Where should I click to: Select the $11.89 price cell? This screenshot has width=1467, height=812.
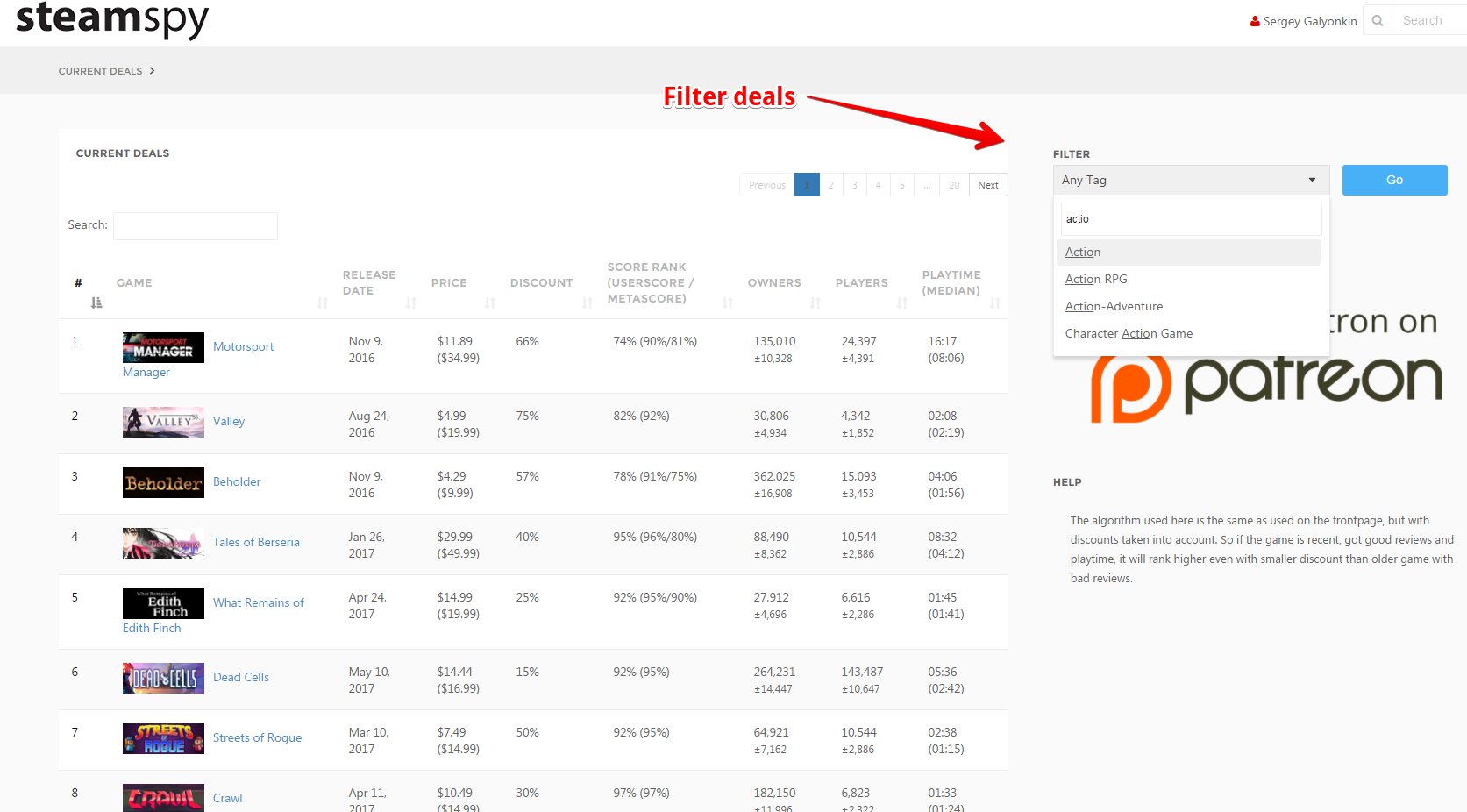click(454, 342)
